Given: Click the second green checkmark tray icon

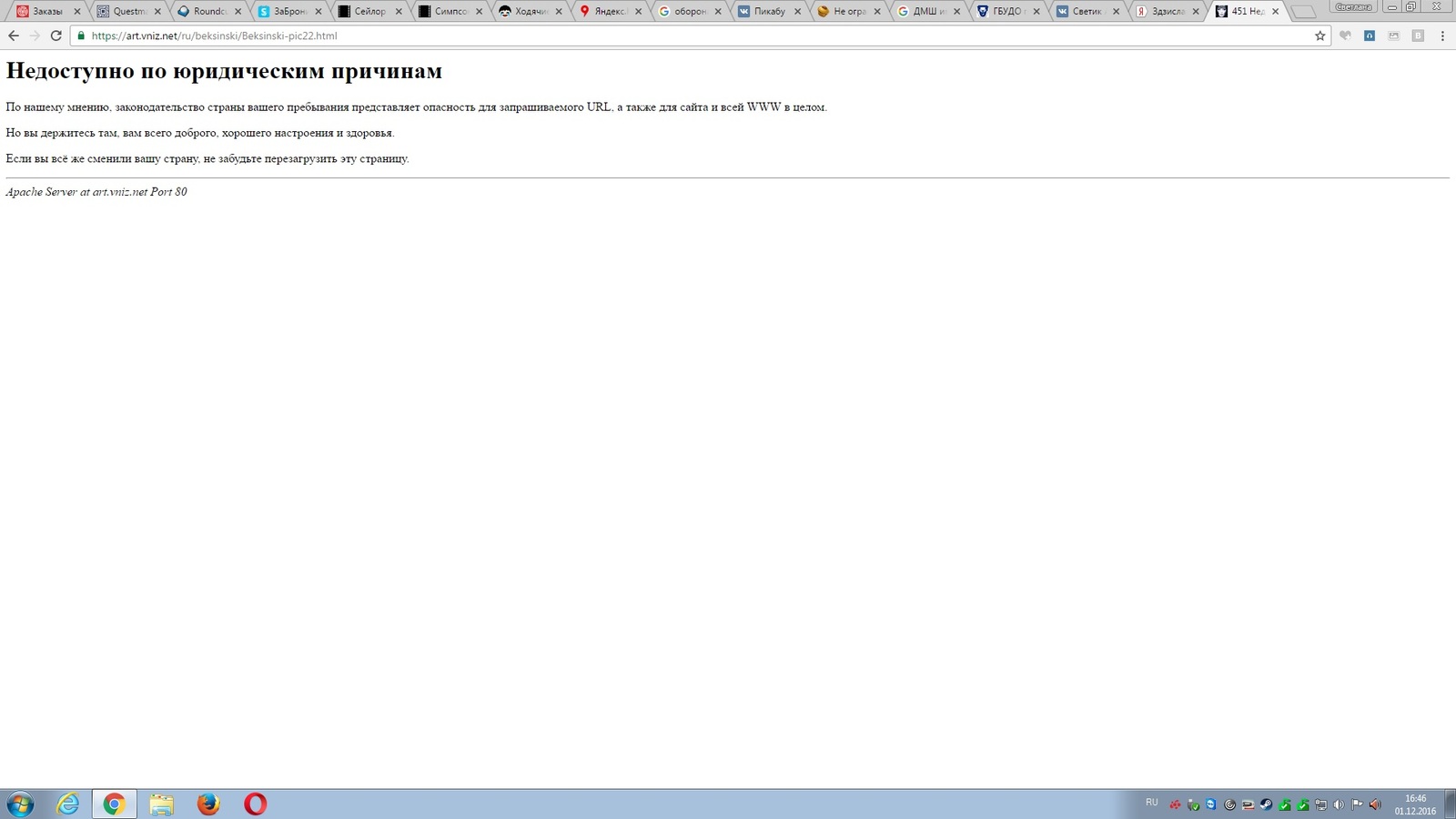Looking at the screenshot, I should [x=1302, y=804].
